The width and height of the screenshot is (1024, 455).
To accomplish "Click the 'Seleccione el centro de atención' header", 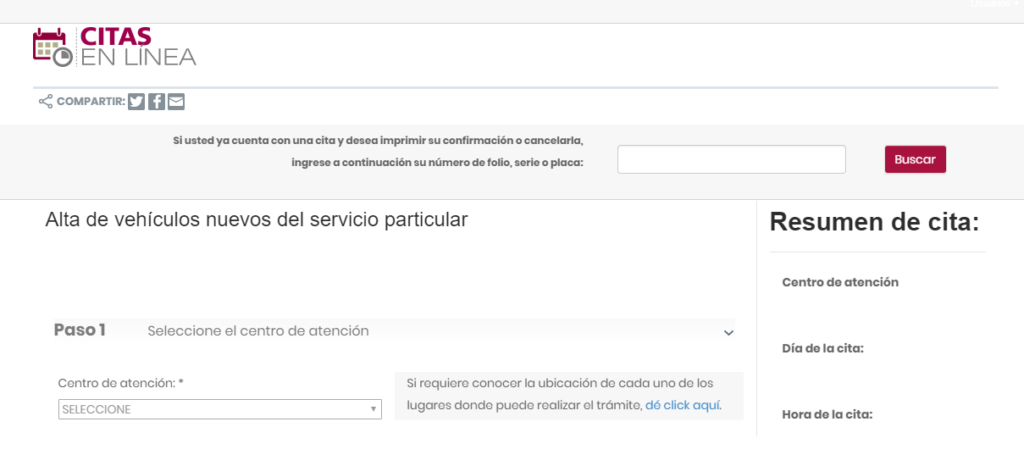I will click(258, 331).
